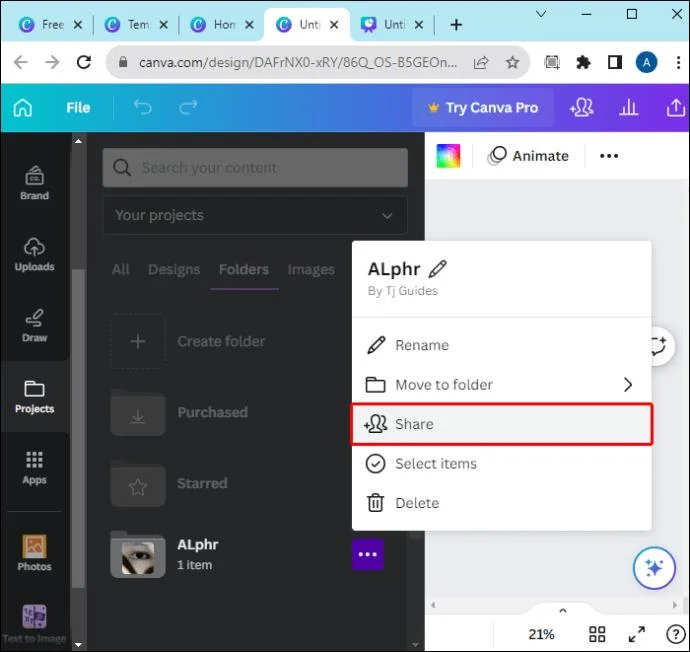Click the 21% zoom level

coord(541,634)
